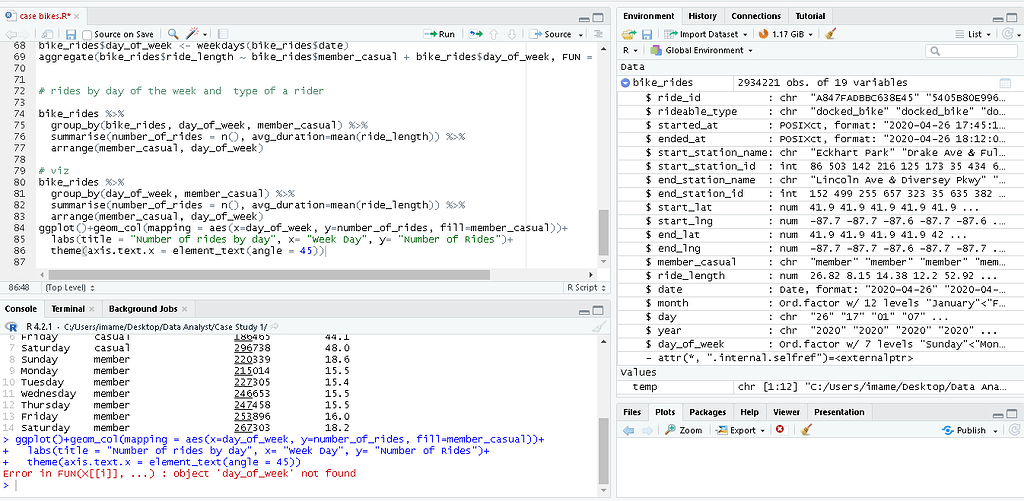Viewport: 1024px width, 501px height.
Task: Select the temp value row
Action: (819, 387)
